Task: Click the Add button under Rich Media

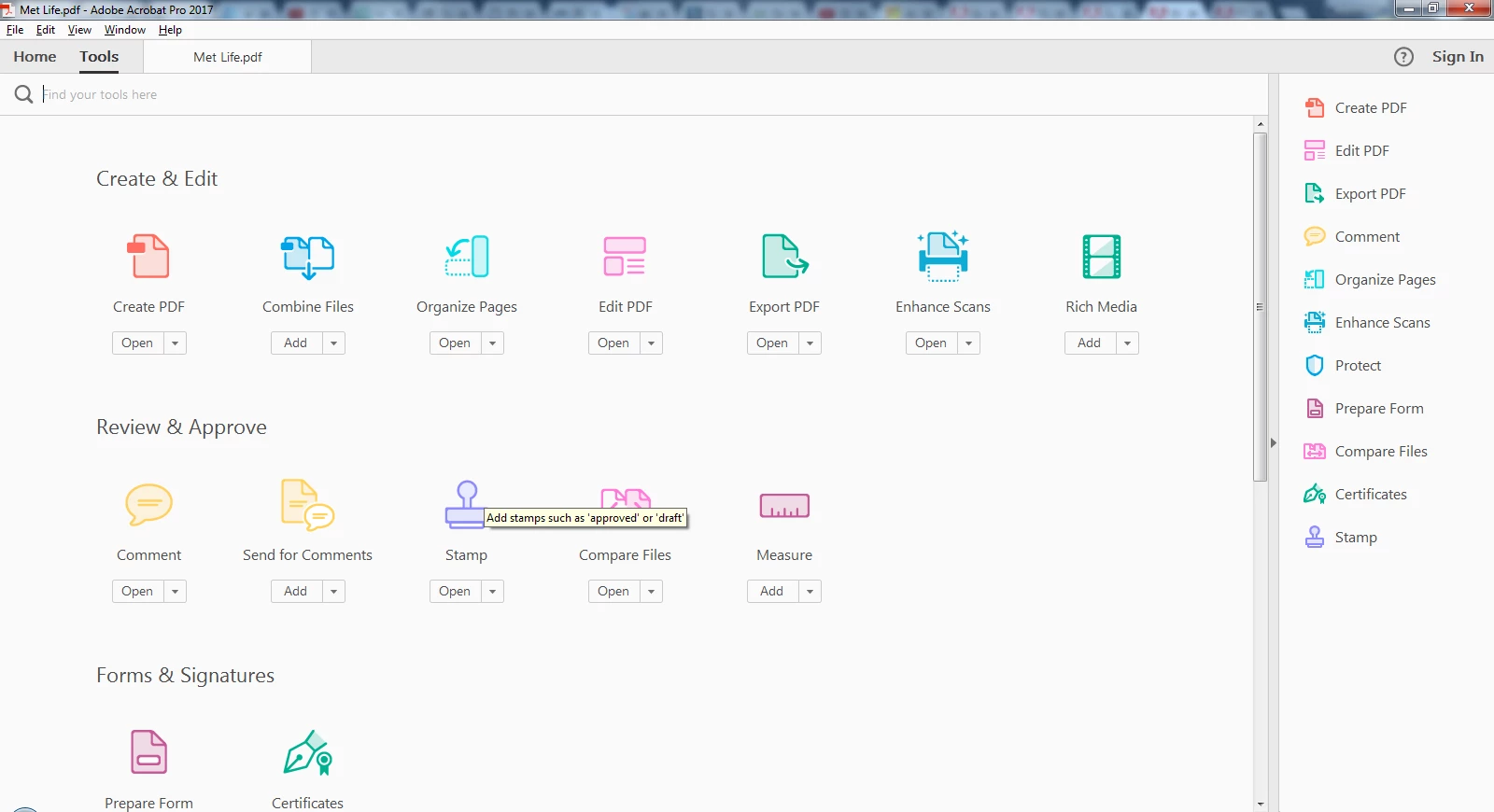Action: pos(1091,343)
